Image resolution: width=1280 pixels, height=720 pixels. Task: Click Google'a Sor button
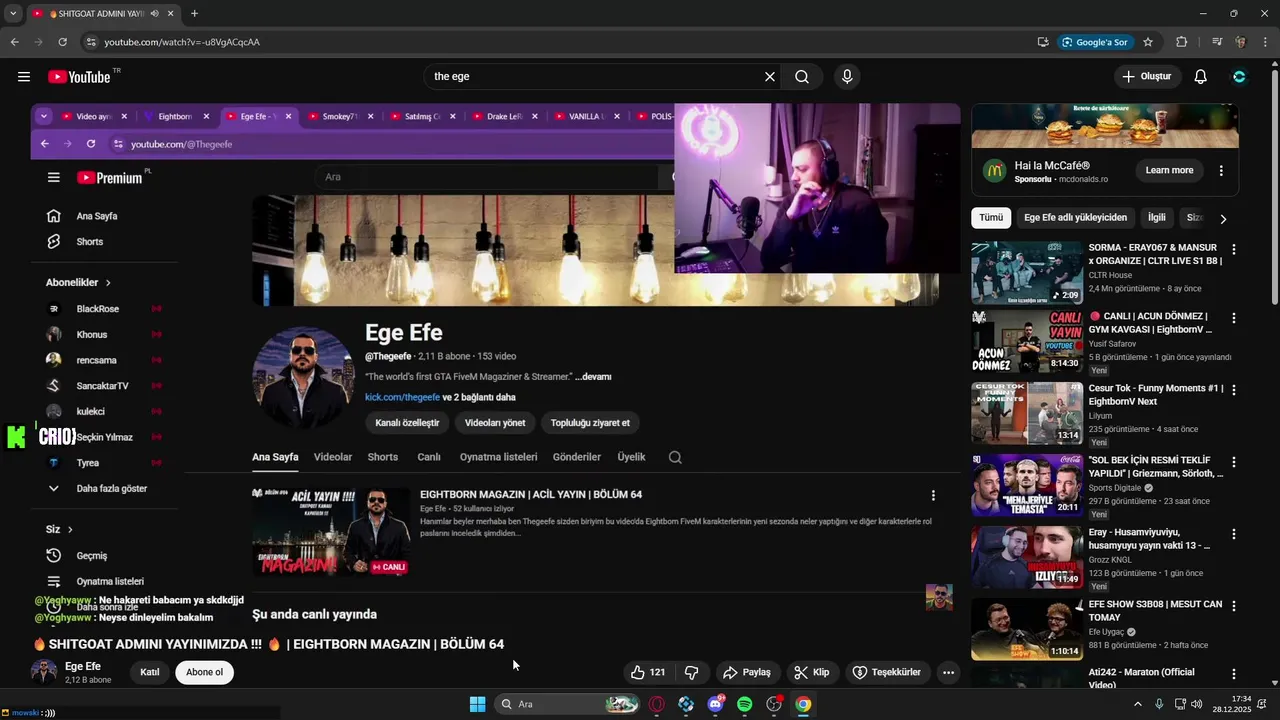(x=1096, y=42)
